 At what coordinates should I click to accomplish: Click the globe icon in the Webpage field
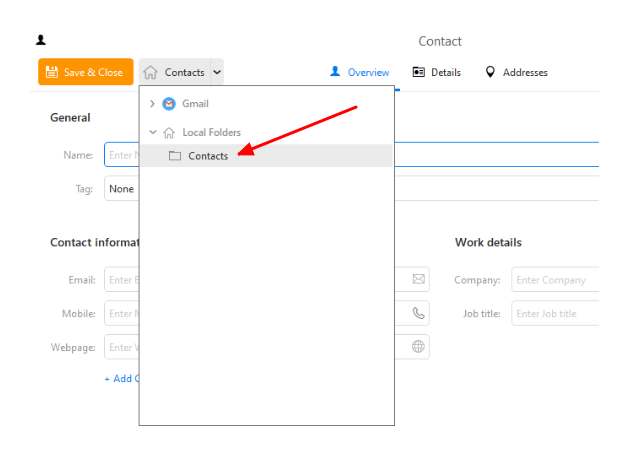(x=418, y=347)
